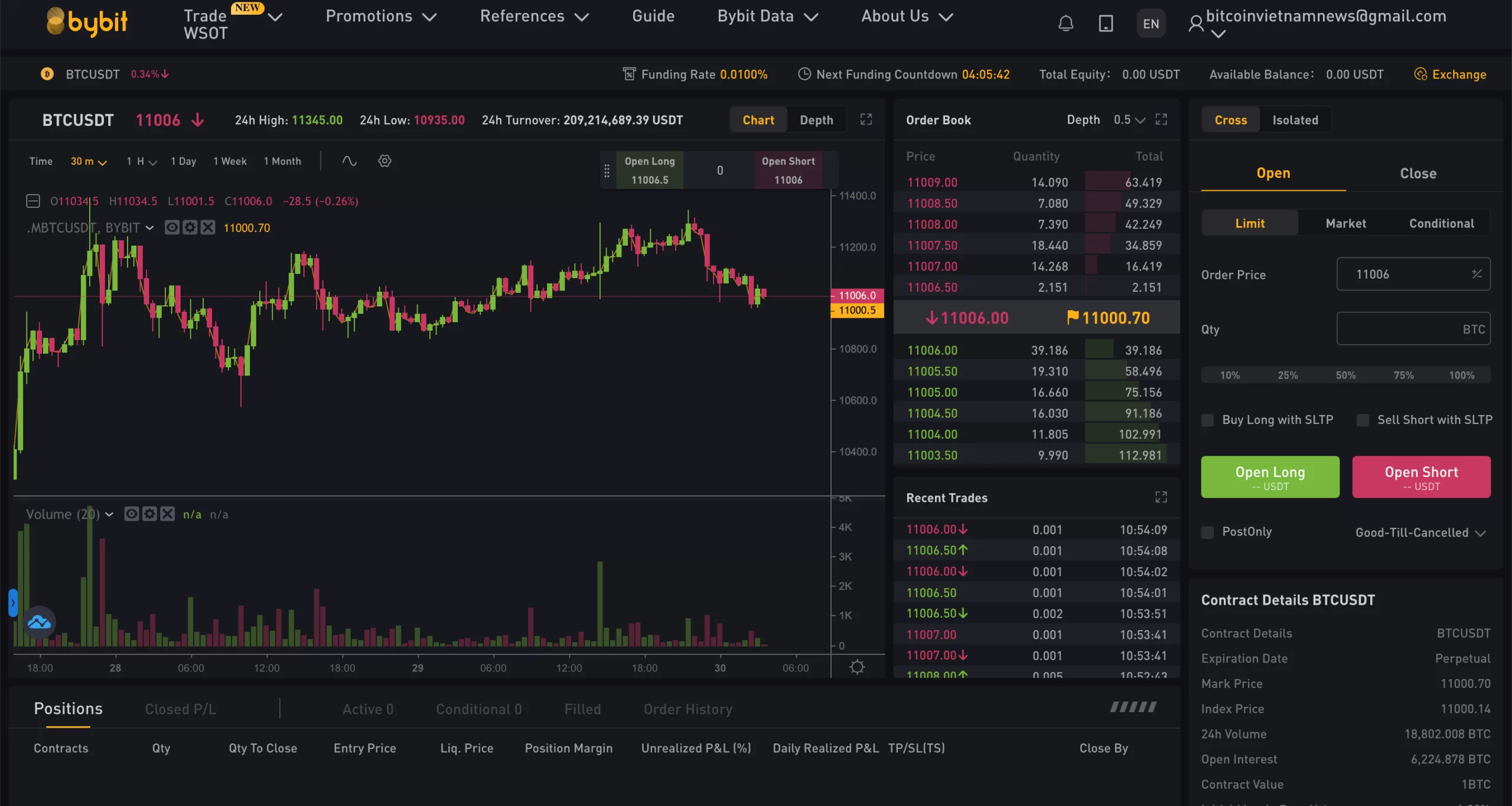This screenshot has width=1512, height=806.
Task: Click the mark price flag icon in order book
Action: tap(1073, 318)
